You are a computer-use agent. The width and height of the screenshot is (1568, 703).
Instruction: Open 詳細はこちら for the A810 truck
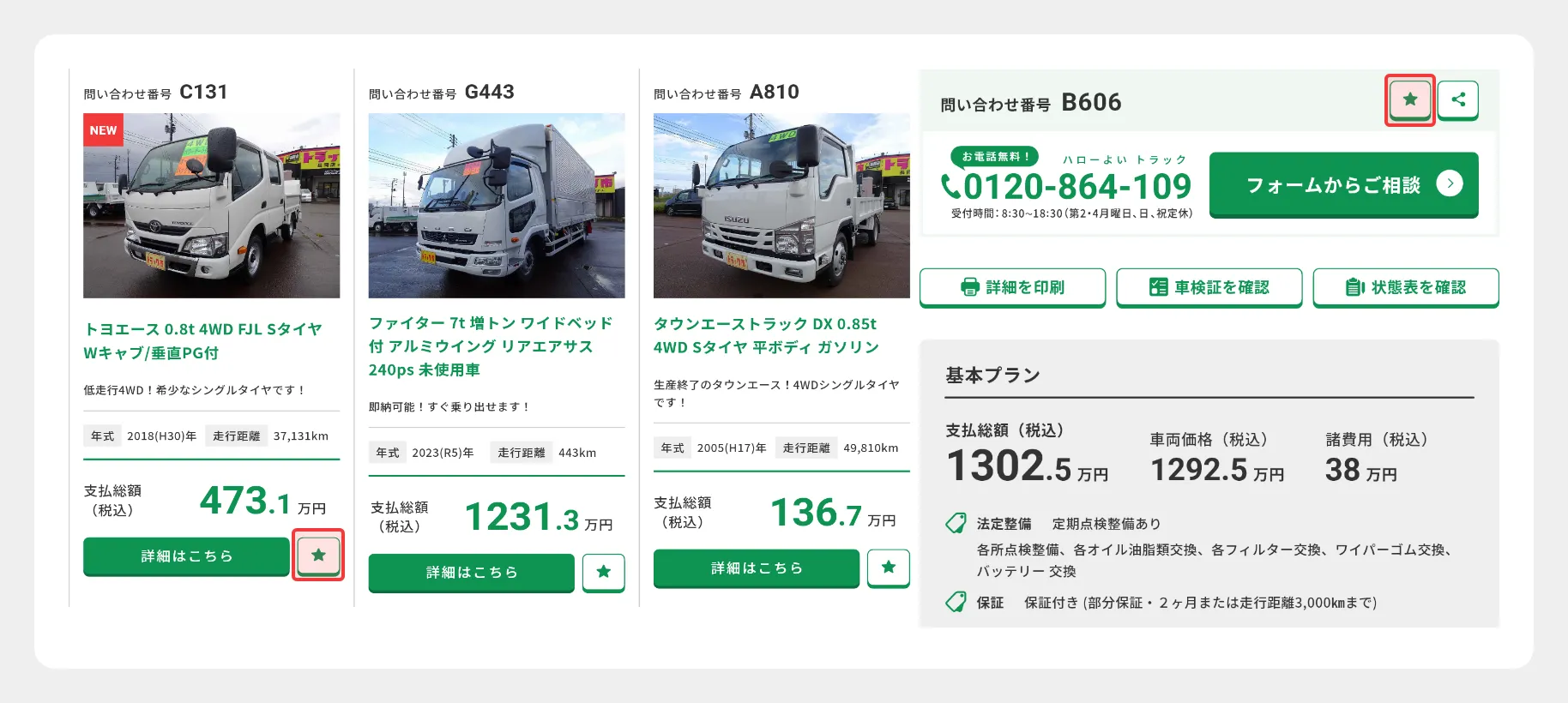(757, 568)
